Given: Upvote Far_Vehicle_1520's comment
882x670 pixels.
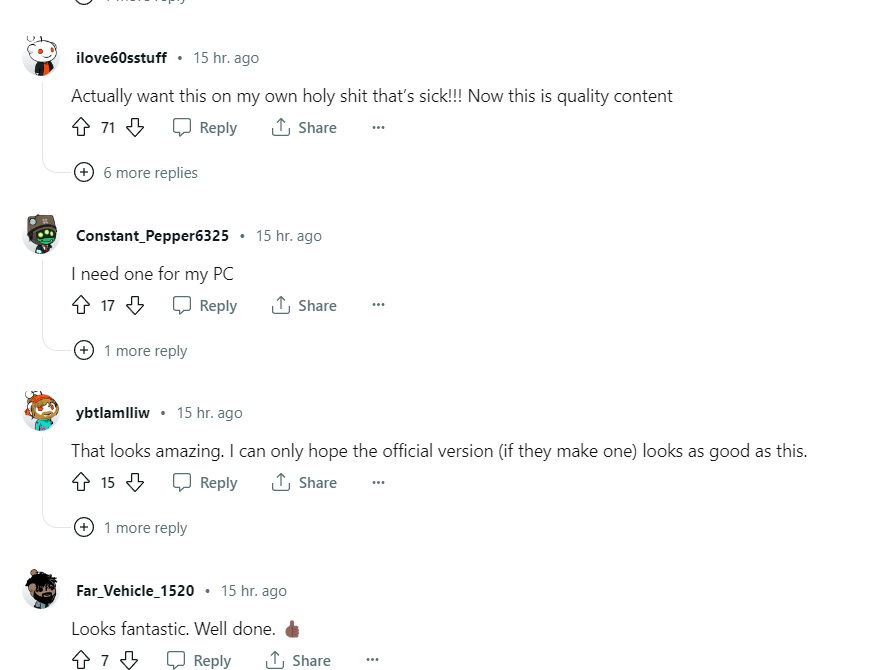Looking at the screenshot, I should click(81, 660).
